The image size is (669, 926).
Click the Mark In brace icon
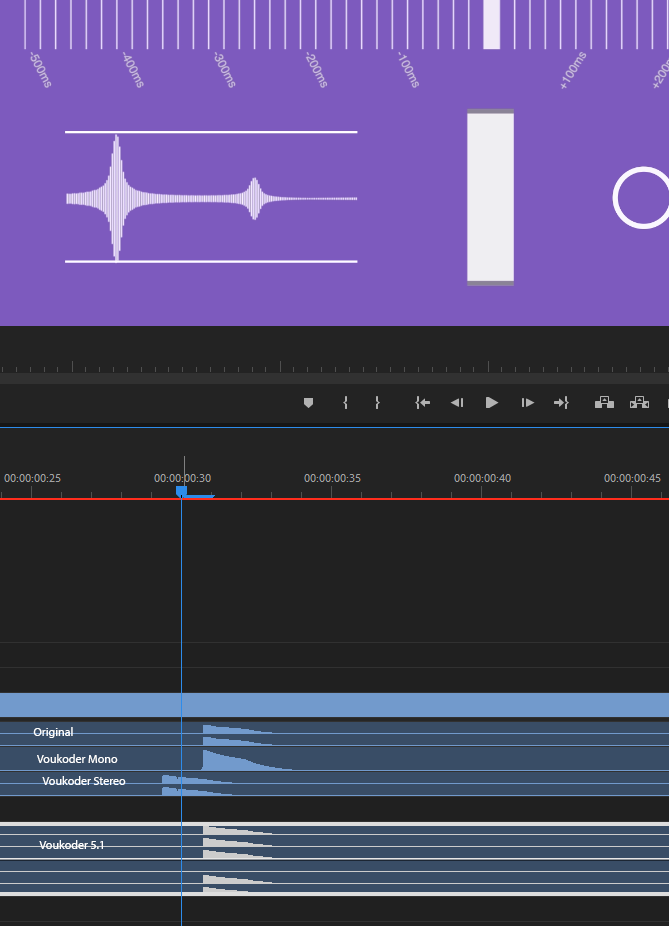point(345,403)
